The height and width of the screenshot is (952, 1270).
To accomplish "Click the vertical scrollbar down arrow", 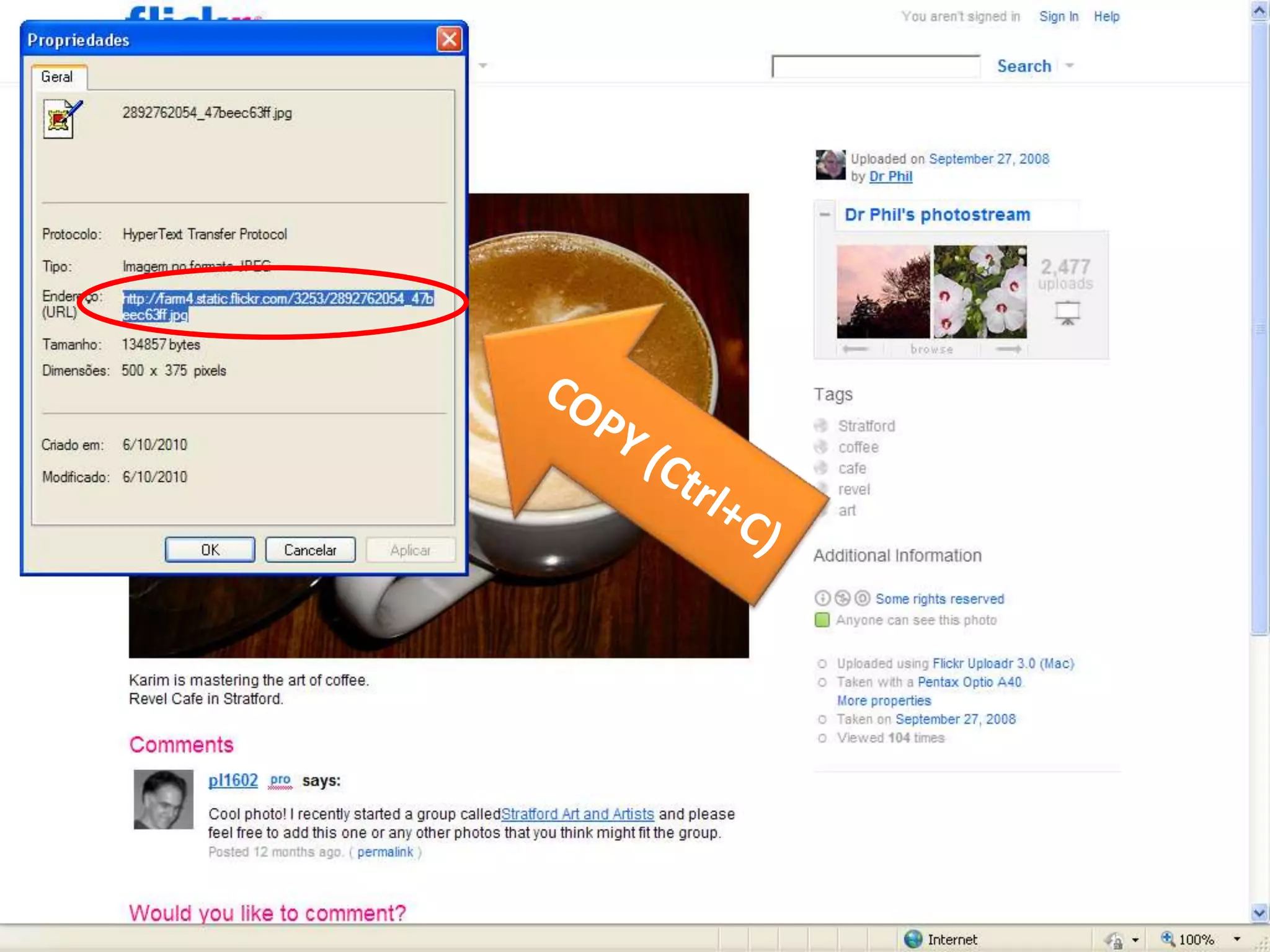I will 1259,912.
